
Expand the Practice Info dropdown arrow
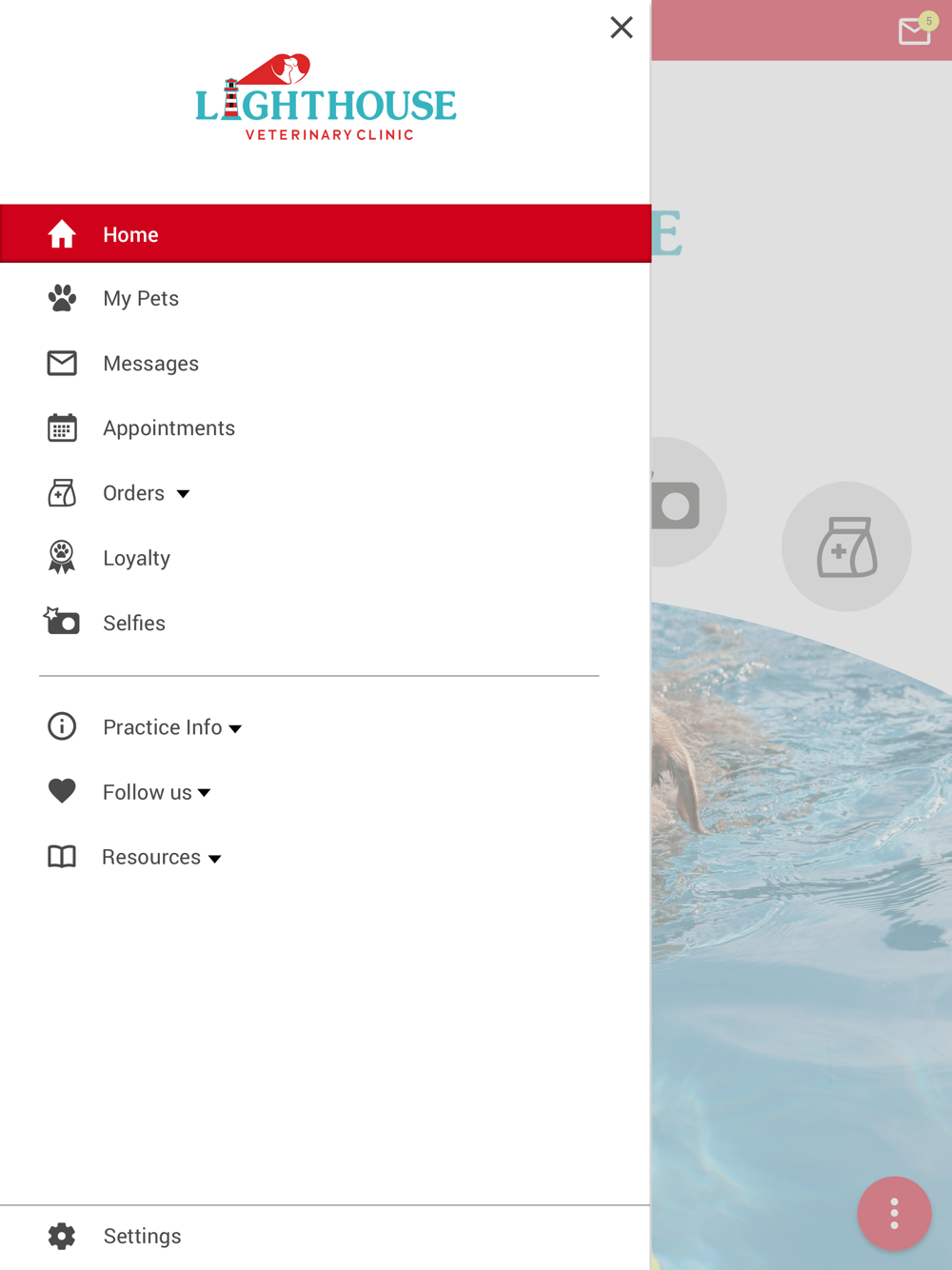[x=235, y=729]
